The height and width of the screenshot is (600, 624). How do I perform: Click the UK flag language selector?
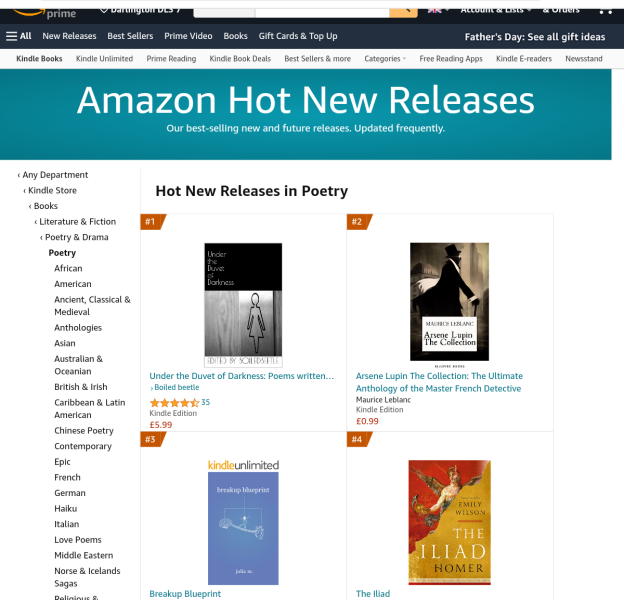(437, 9)
